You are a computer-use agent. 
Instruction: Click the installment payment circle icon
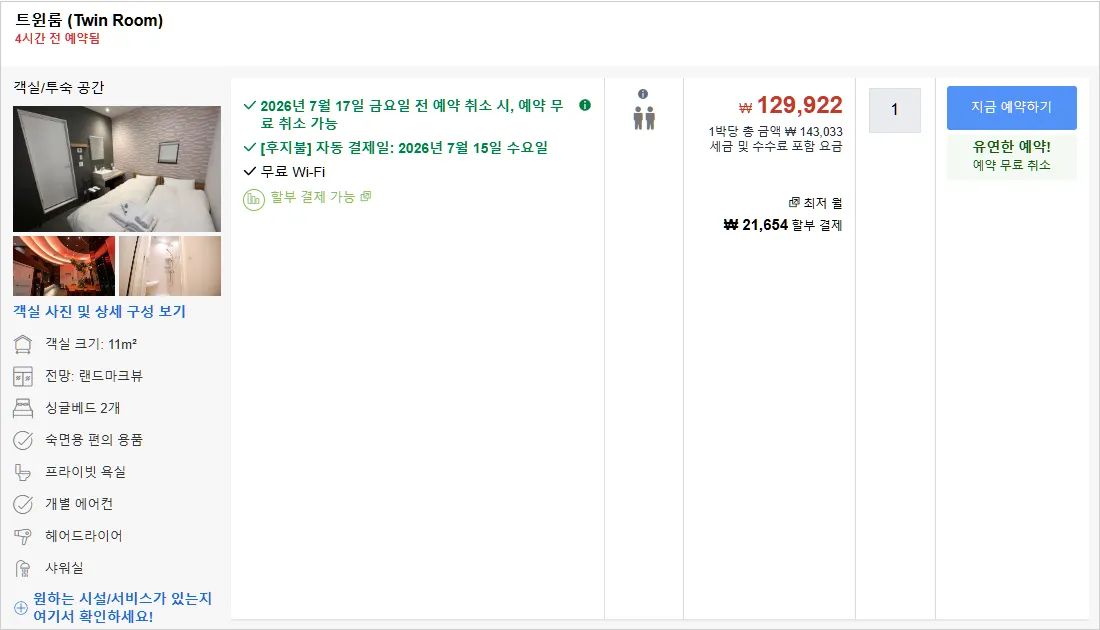click(x=253, y=199)
